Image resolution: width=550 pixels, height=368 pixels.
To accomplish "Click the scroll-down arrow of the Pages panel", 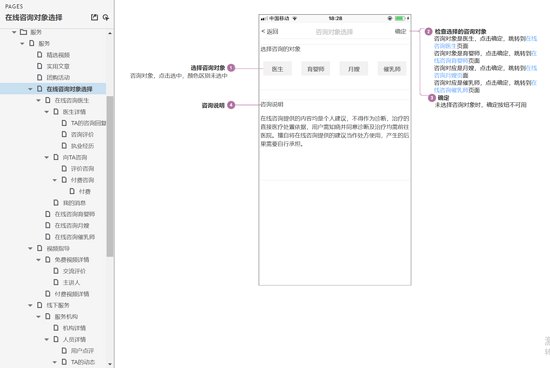I will (110, 364).
